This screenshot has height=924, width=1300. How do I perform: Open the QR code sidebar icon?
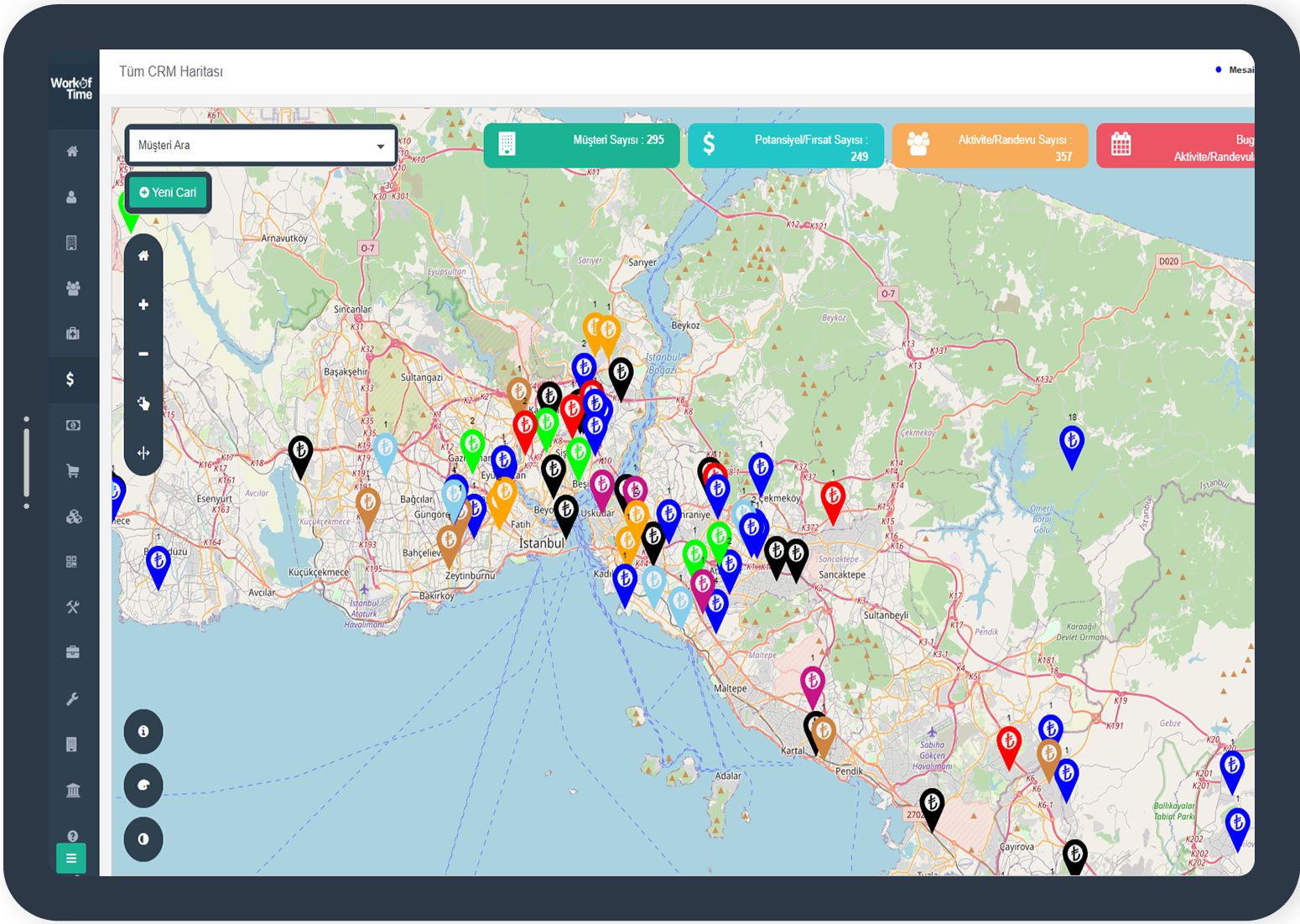(72, 562)
